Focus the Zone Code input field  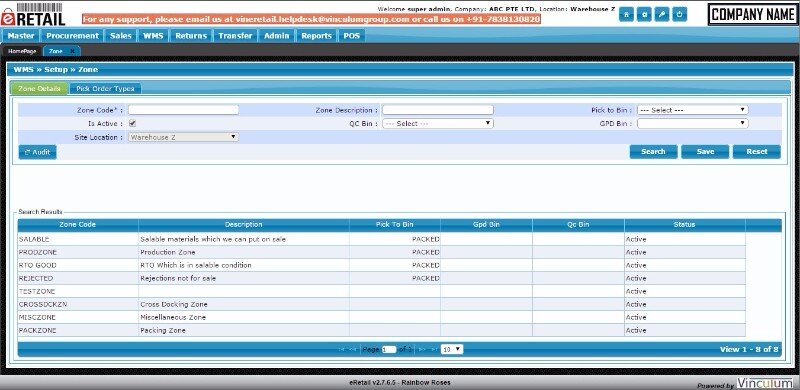tap(183, 110)
